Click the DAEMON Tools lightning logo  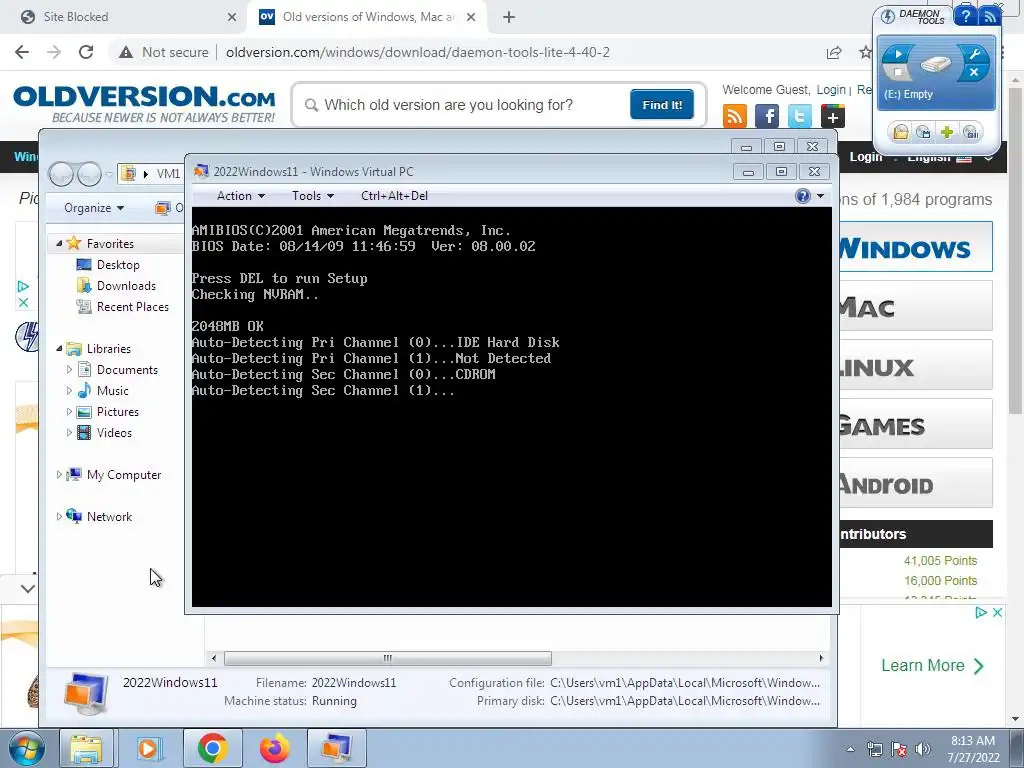(x=888, y=16)
